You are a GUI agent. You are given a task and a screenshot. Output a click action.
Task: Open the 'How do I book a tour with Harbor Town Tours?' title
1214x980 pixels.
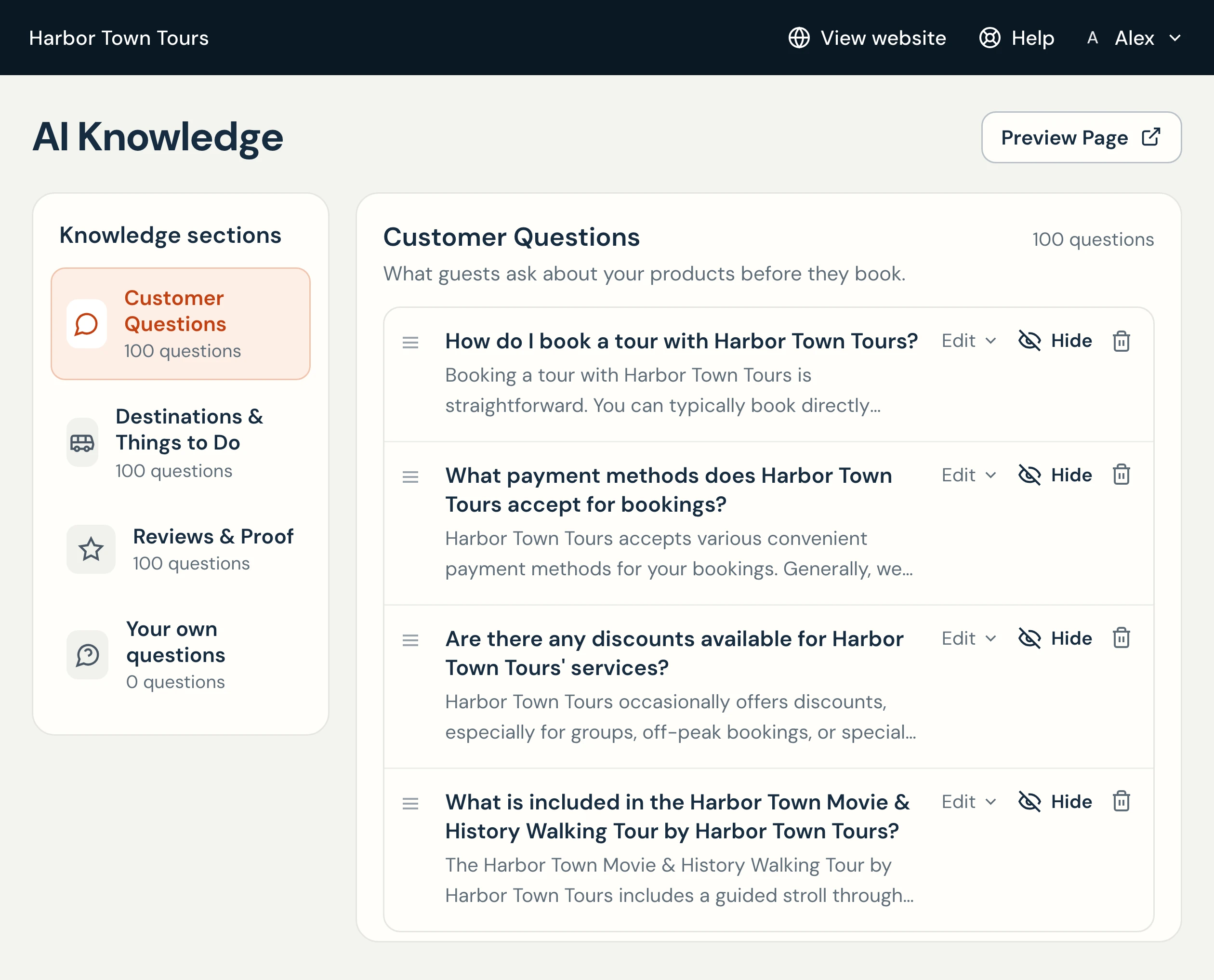[681, 341]
